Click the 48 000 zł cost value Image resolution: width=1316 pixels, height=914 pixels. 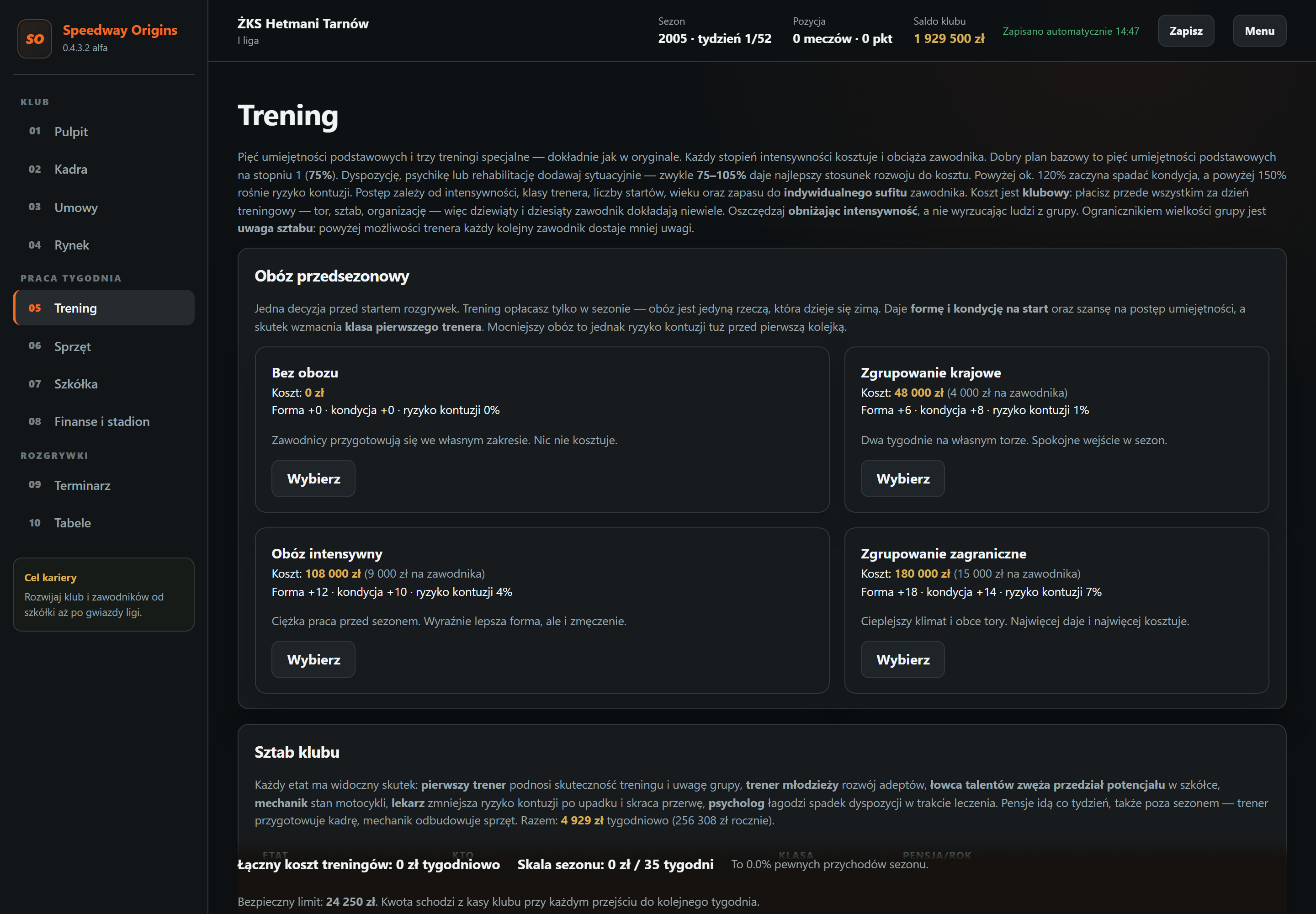pos(918,393)
